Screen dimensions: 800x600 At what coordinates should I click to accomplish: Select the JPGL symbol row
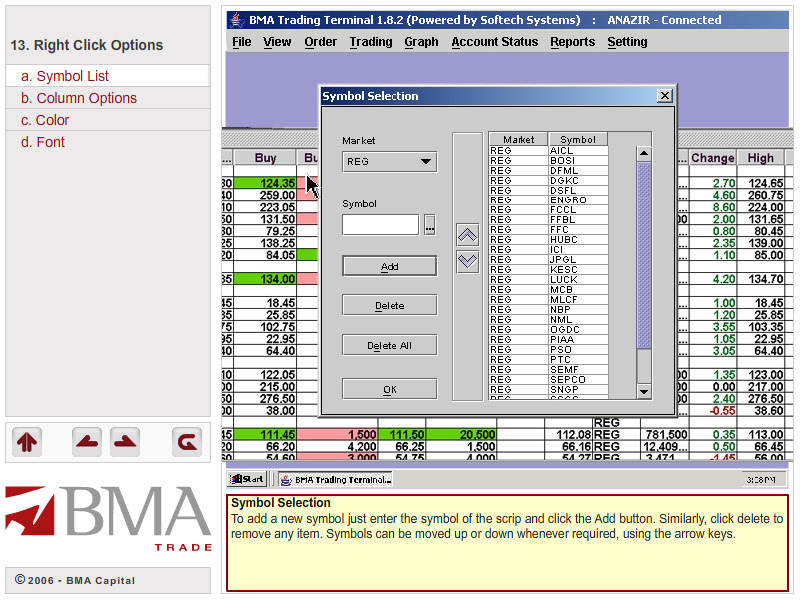(x=548, y=260)
